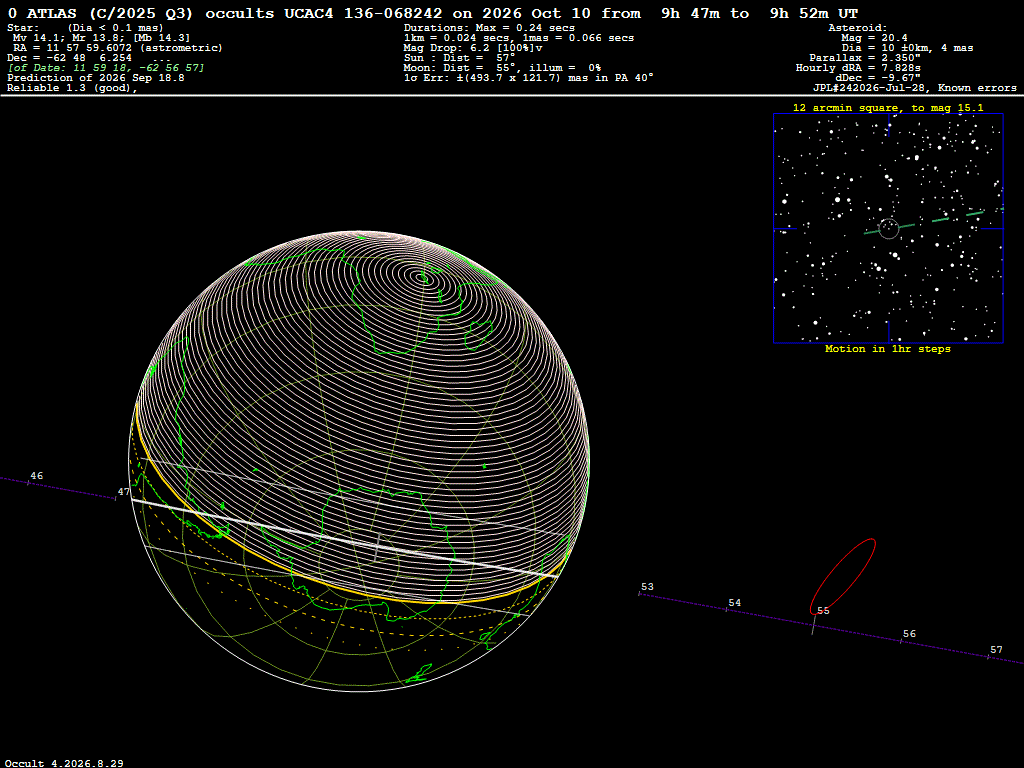Select time marker 46 on the path
The width and height of the screenshot is (1024, 768).
tap(37, 476)
